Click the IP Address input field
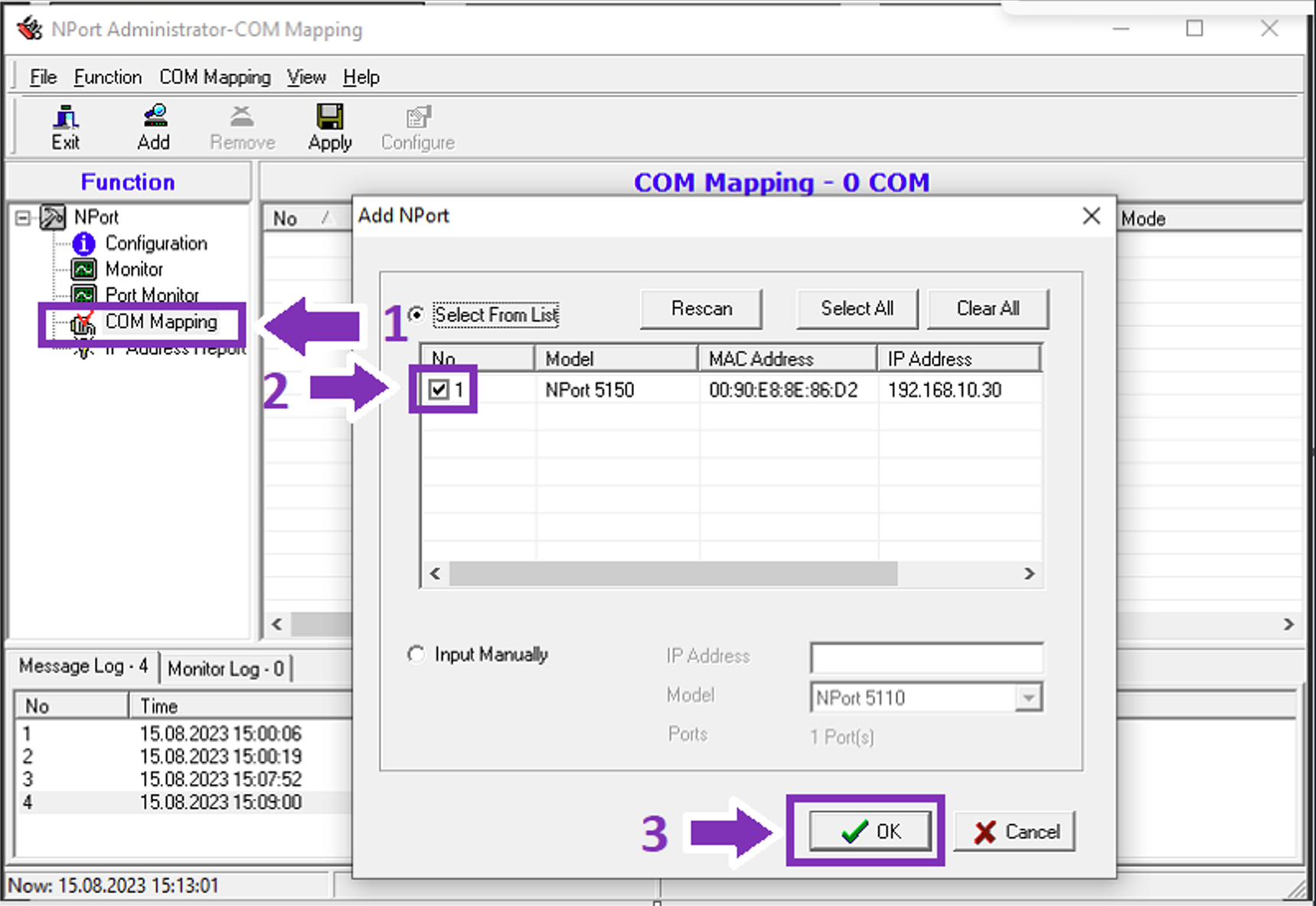This screenshot has width=1316, height=906. (x=926, y=657)
